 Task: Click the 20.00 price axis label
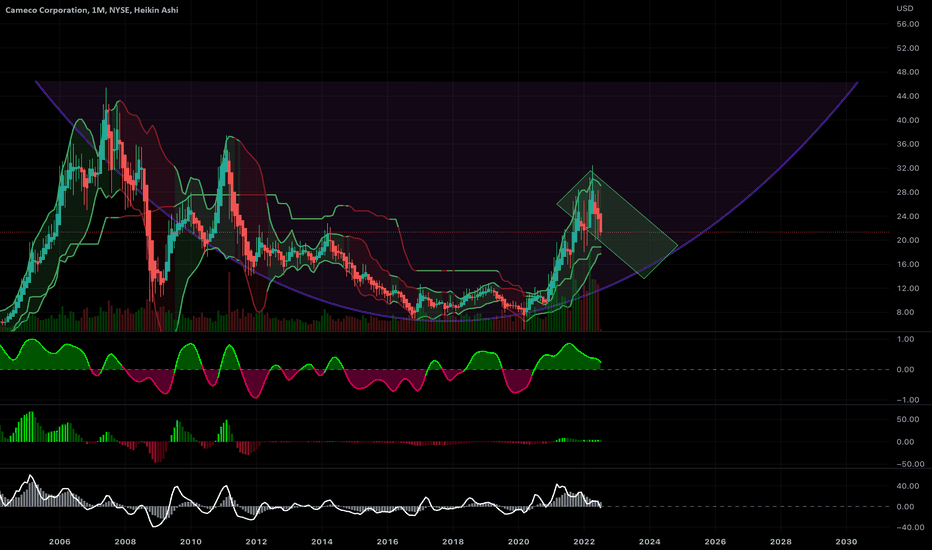pos(908,240)
